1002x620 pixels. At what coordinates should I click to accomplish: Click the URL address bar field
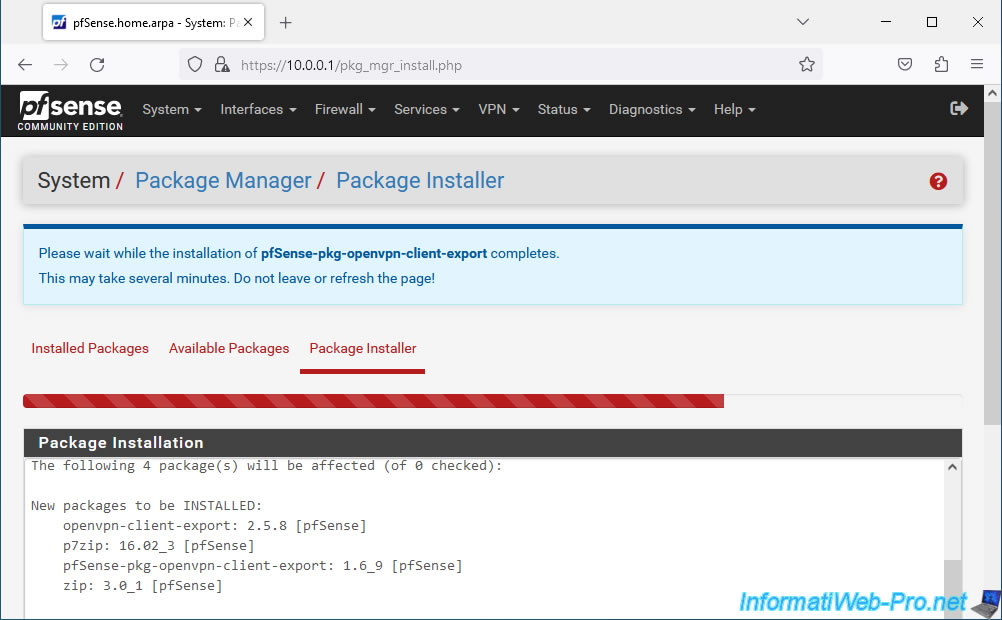[498, 65]
